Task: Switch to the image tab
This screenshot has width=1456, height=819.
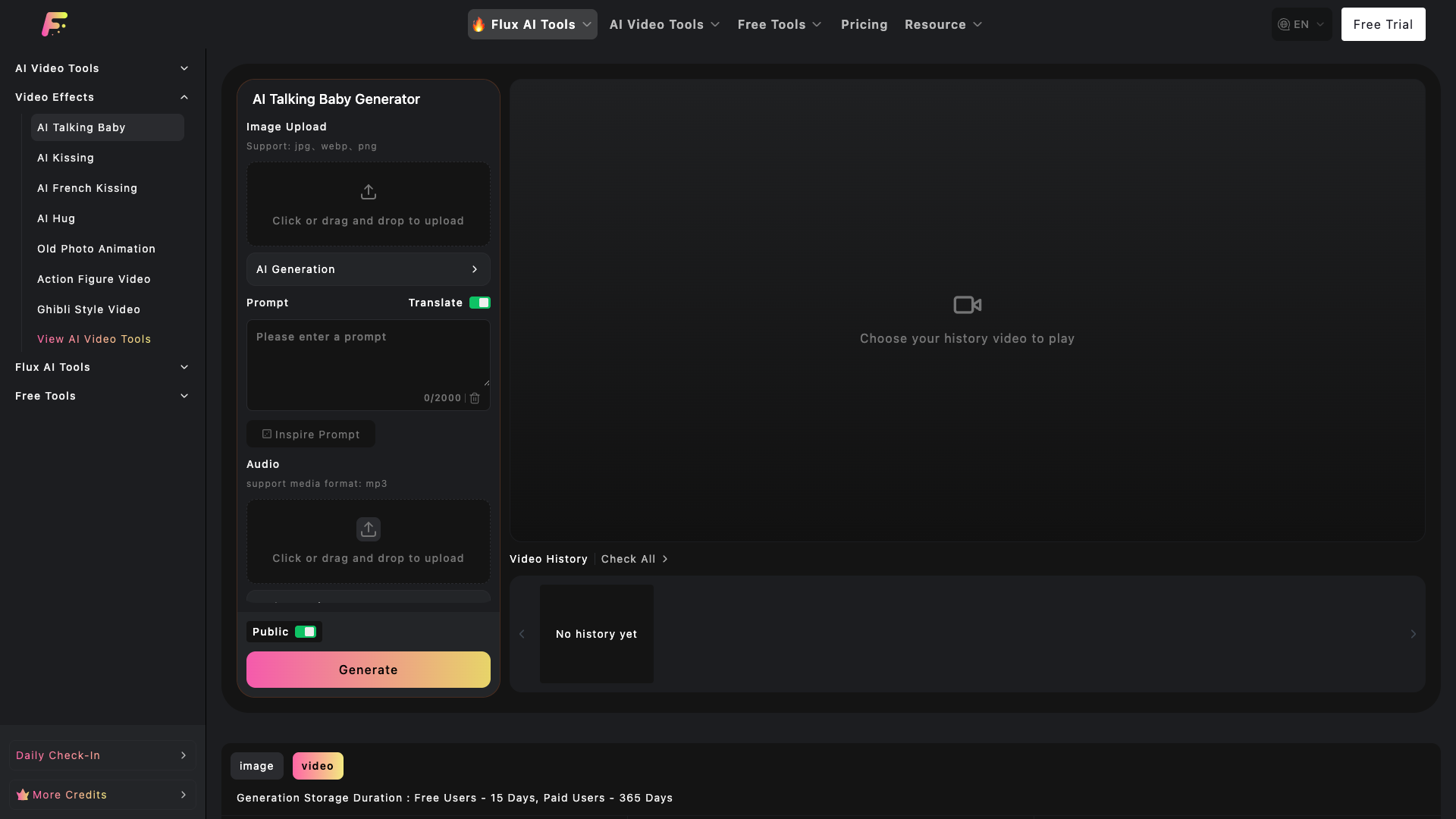Action: pyautogui.click(x=257, y=766)
